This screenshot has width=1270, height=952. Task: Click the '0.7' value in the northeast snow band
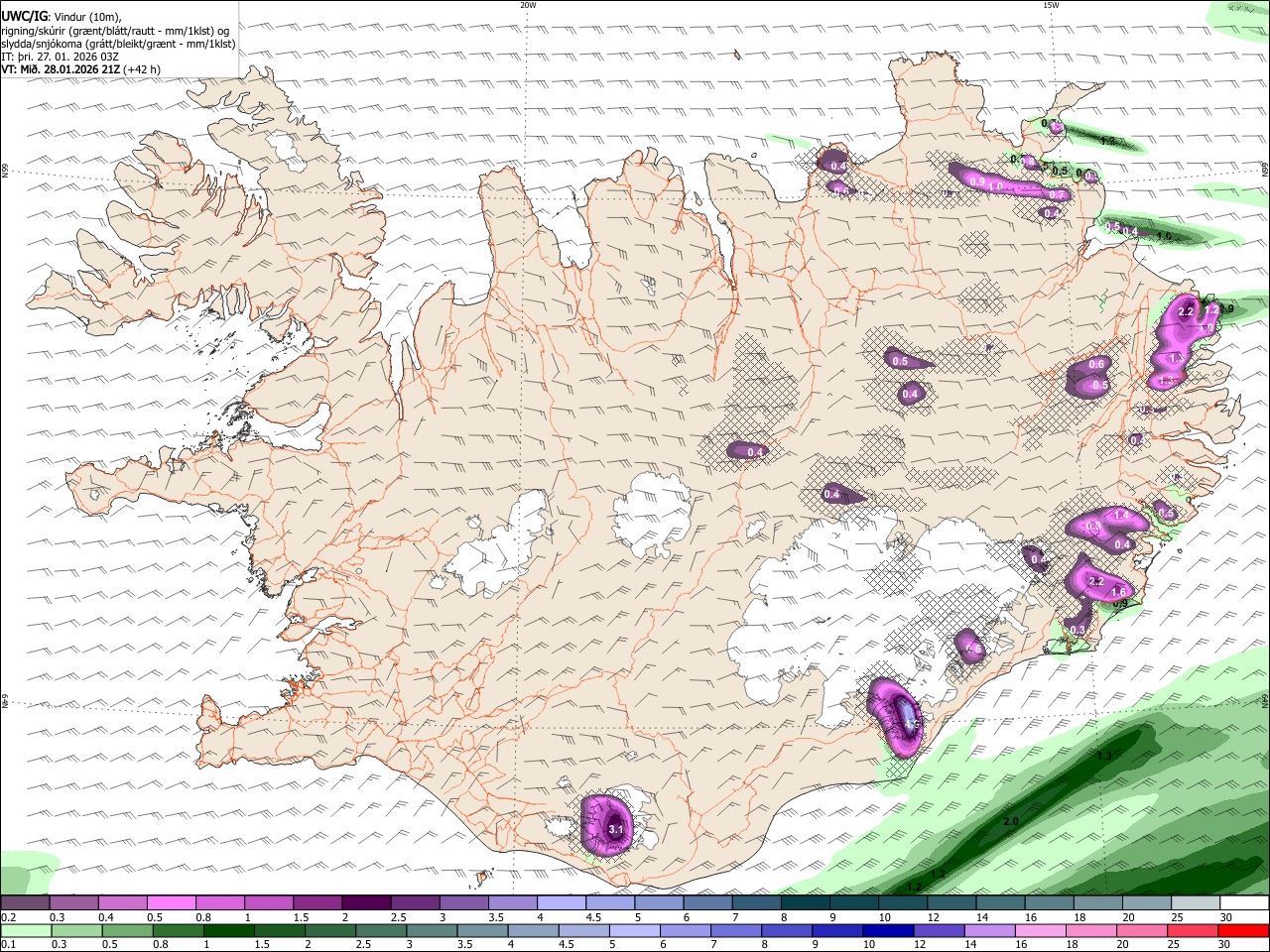tap(1057, 195)
